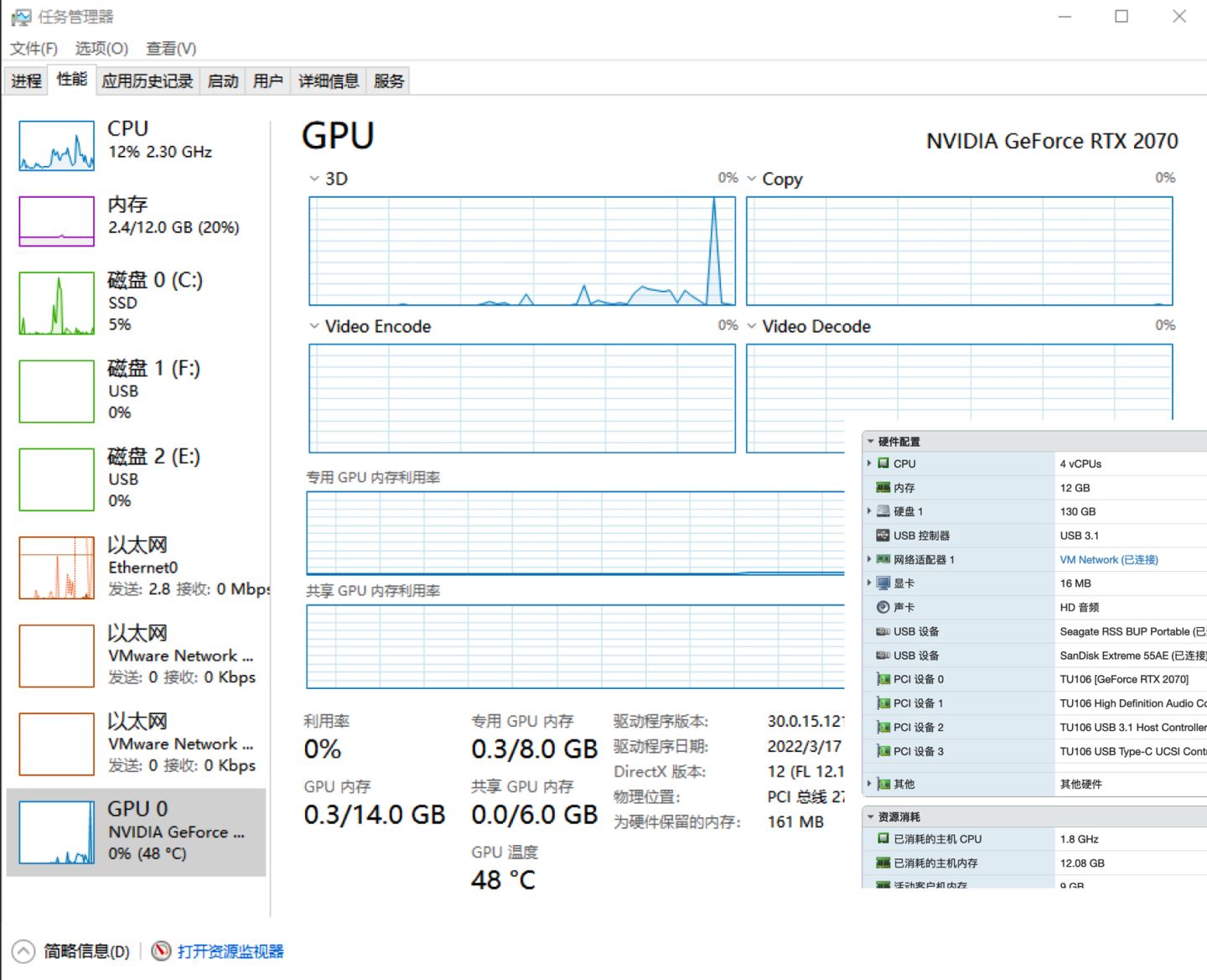Image resolution: width=1207 pixels, height=980 pixels.
Task: Collapse to 简略信息(D) view
Action: tap(86, 951)
